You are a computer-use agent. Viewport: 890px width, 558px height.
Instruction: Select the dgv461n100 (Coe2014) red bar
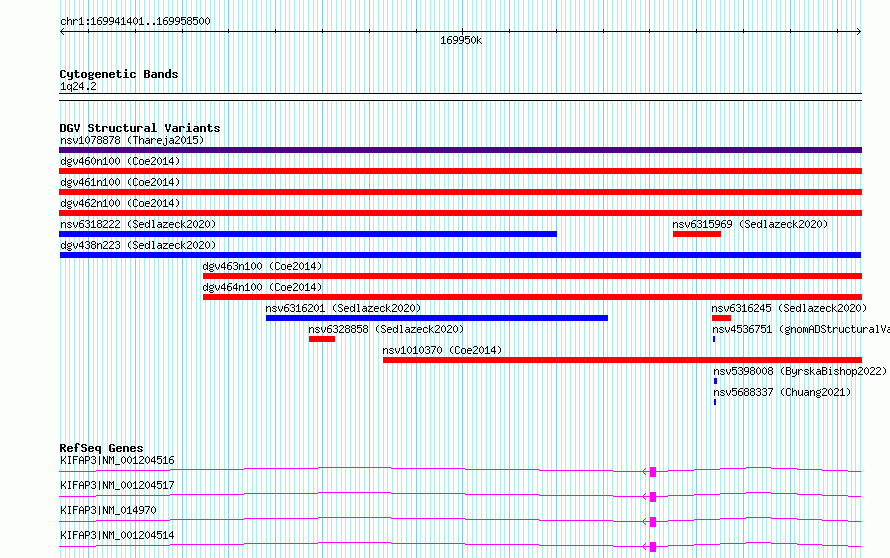(460, 192)
